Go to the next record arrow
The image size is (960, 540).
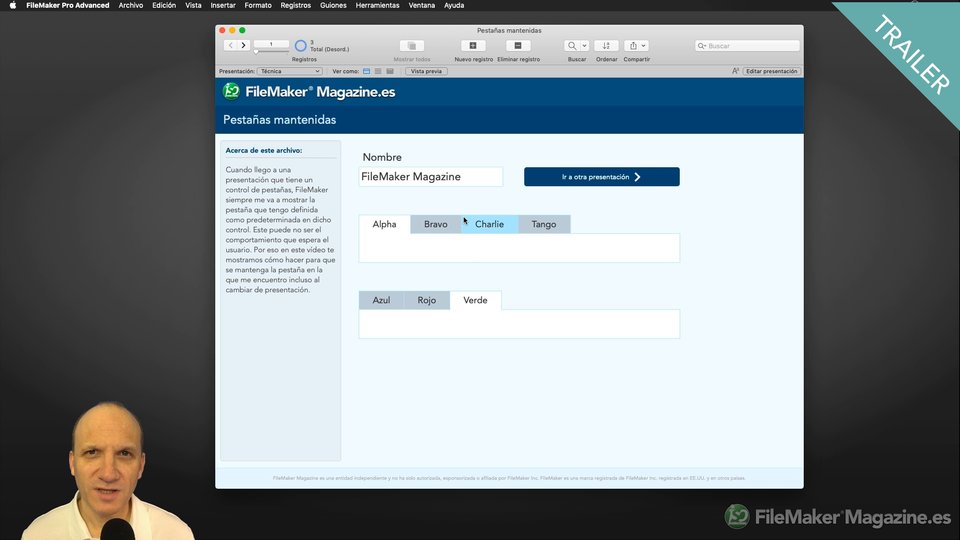(x=244, y=45)
